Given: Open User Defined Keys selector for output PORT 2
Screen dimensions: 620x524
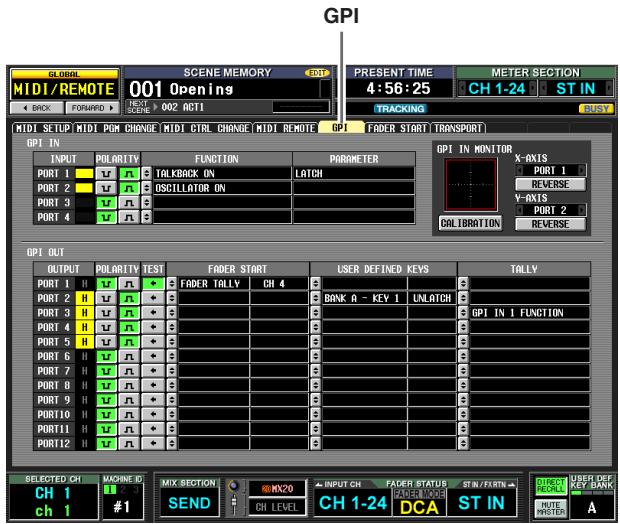Looking at the screenshot, I should [x=316, y=298].
